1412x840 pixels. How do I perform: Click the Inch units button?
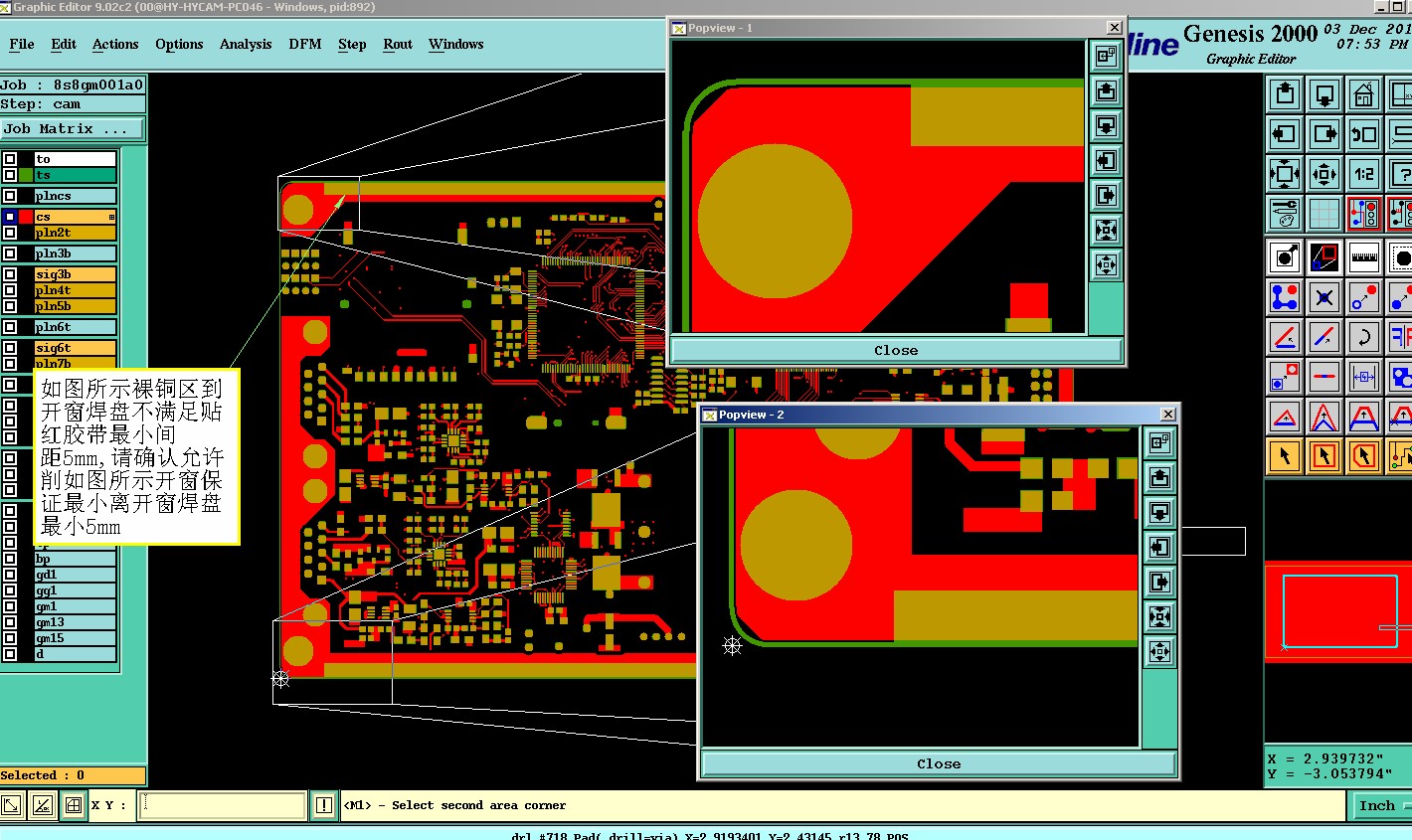(x=1380, y=805)
